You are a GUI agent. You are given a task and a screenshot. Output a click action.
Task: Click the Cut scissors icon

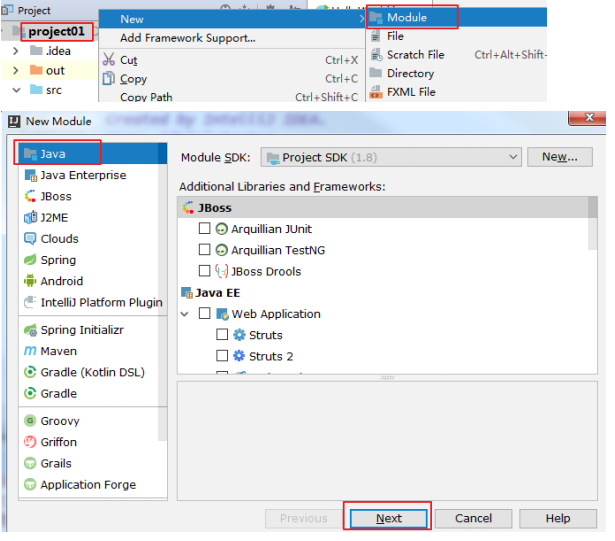(109, 60)
